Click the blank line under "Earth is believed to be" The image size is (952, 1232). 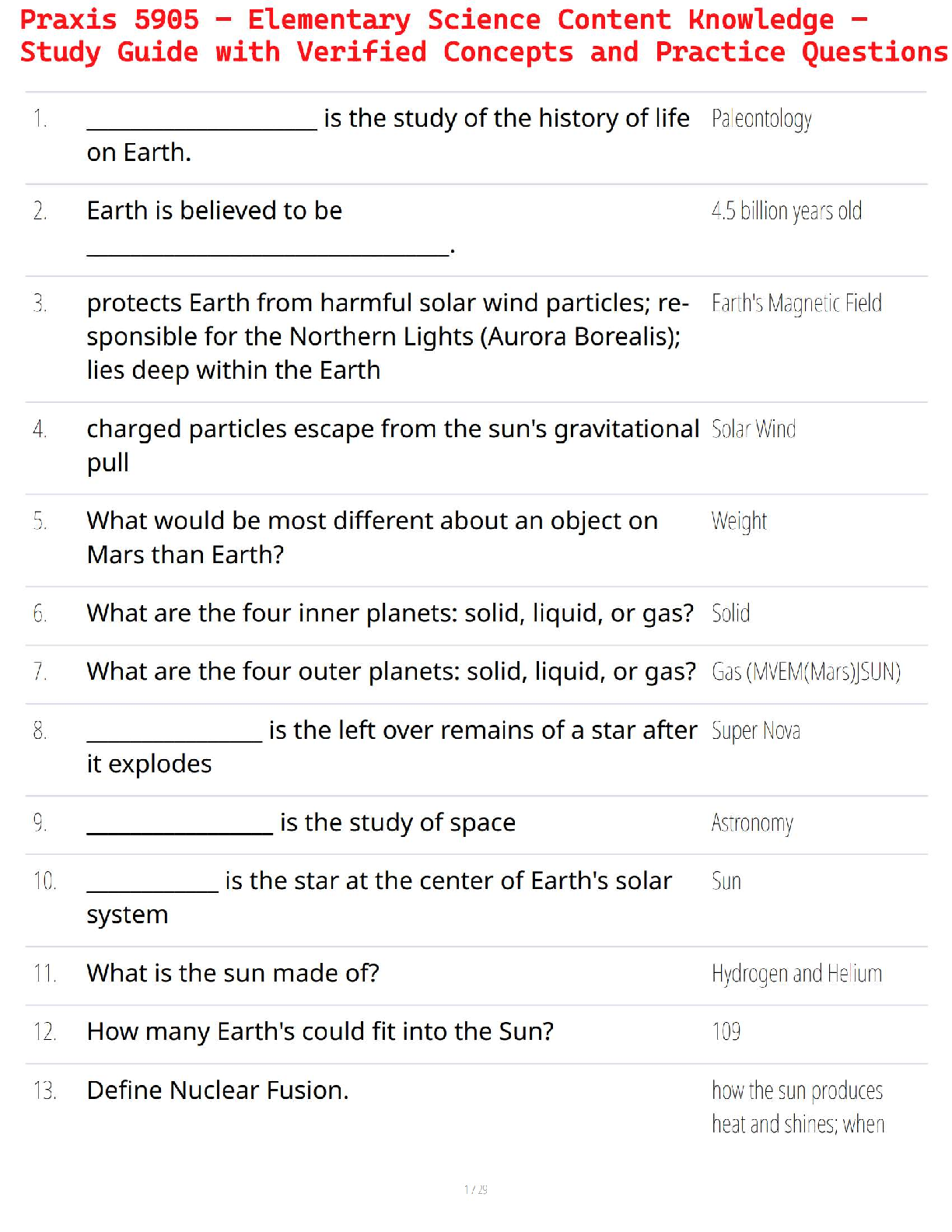coord(268,251)
